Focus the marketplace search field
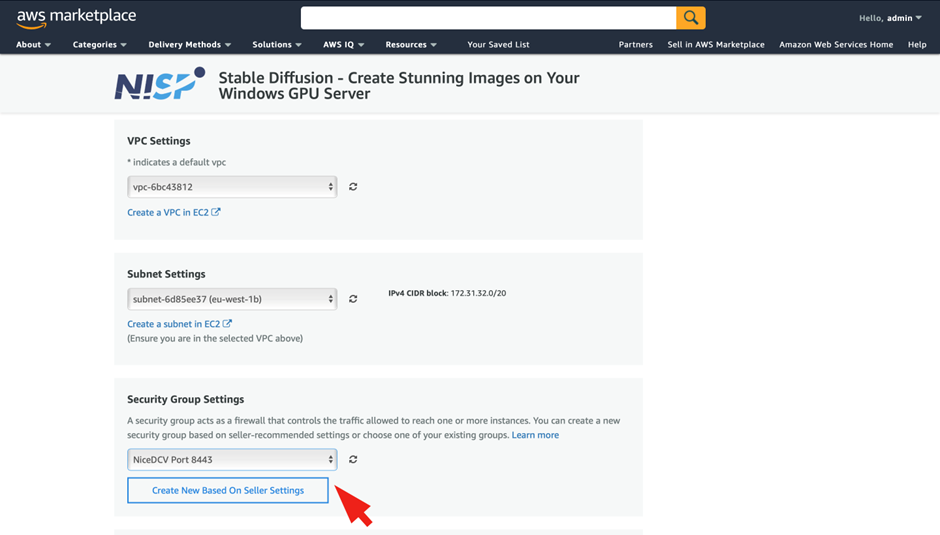The height and width of the screenshot is (535, 940). 489,18
